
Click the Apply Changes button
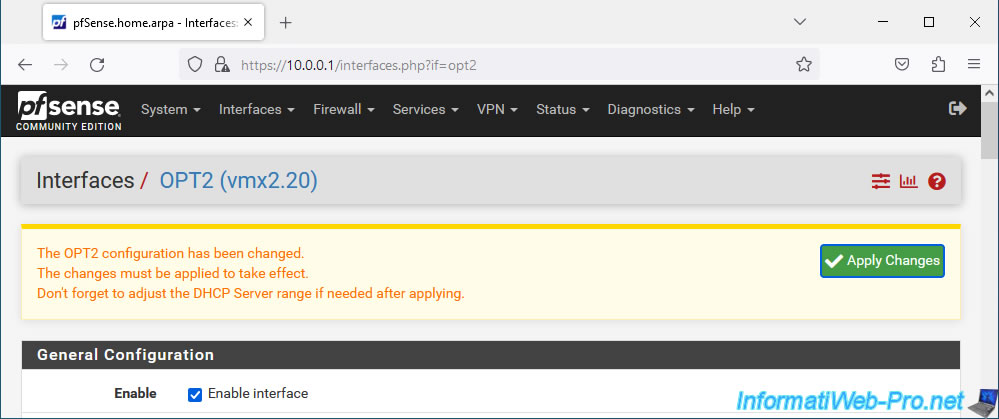click(x=882, y=261)
